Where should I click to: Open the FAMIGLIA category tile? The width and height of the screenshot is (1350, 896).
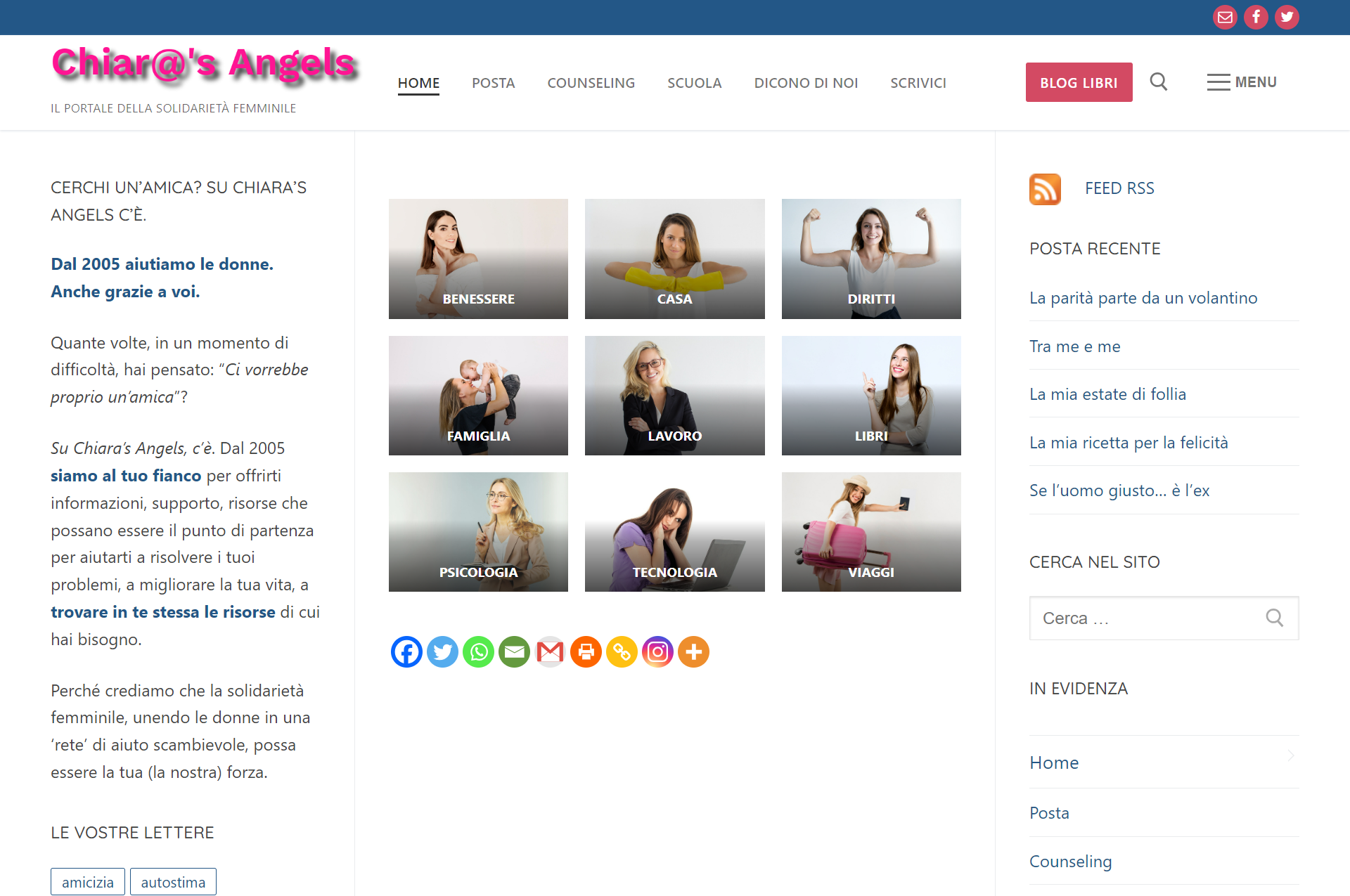pyautogui.click(x=478, y=396)
